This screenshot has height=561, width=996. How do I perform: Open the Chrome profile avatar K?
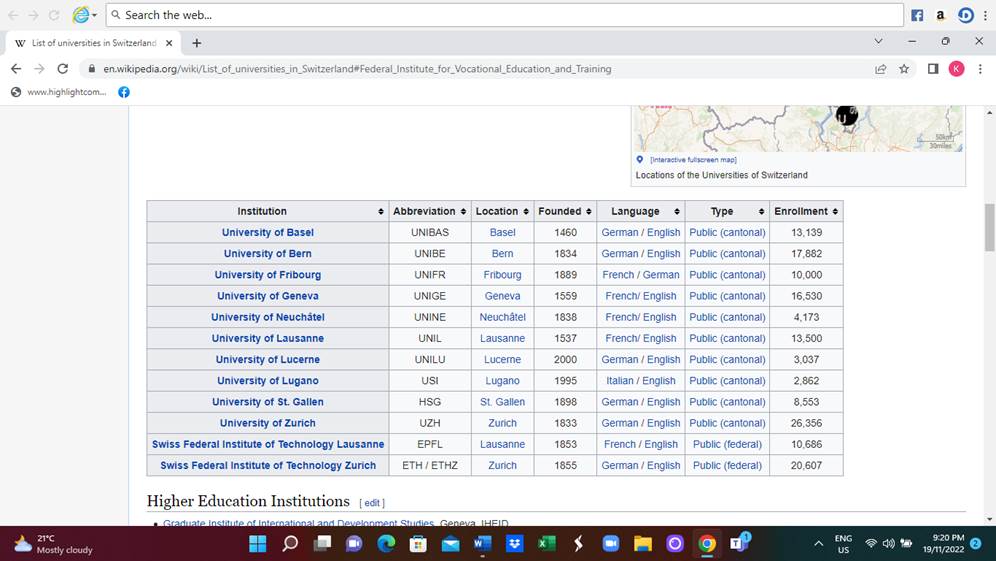point(956,69)
